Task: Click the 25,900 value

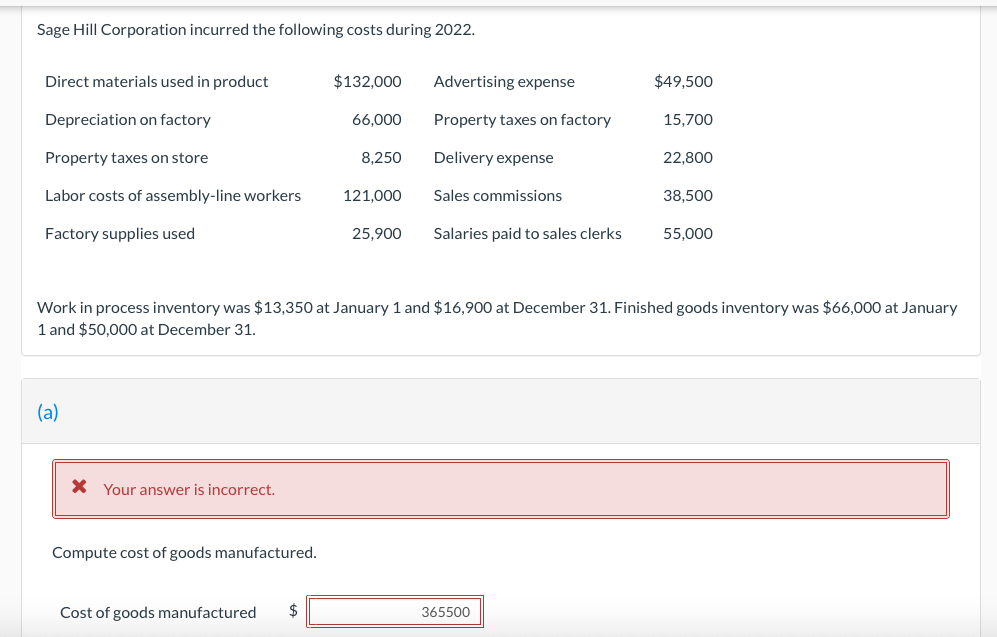Action: click(377, 234)
